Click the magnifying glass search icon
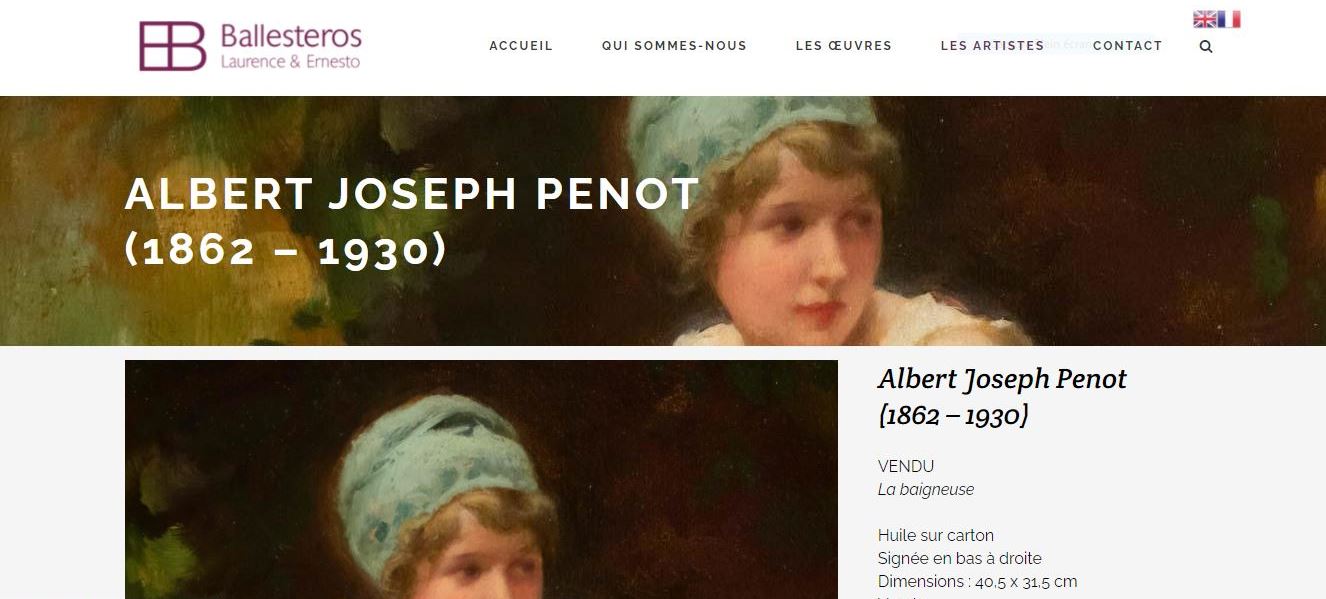 [1206, 46]
